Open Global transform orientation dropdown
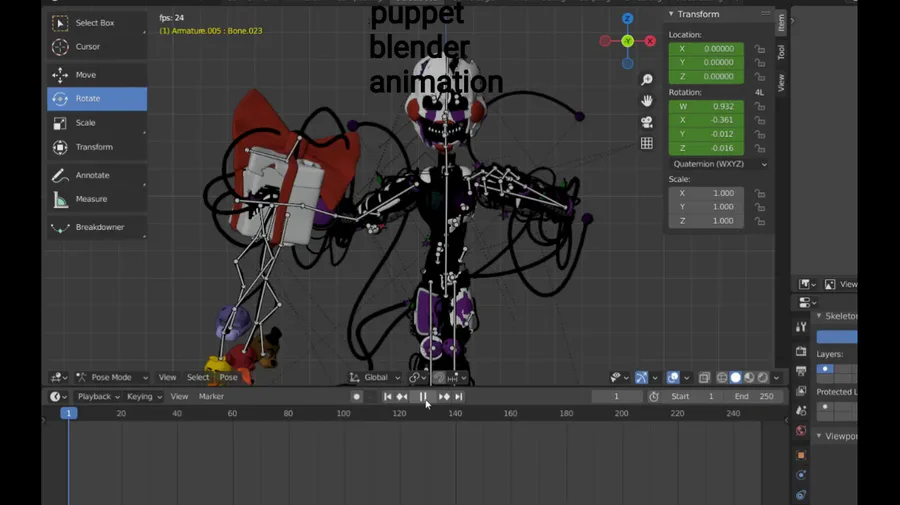The image size is (900, 505). pyautogui.click(x=375, y=377)
